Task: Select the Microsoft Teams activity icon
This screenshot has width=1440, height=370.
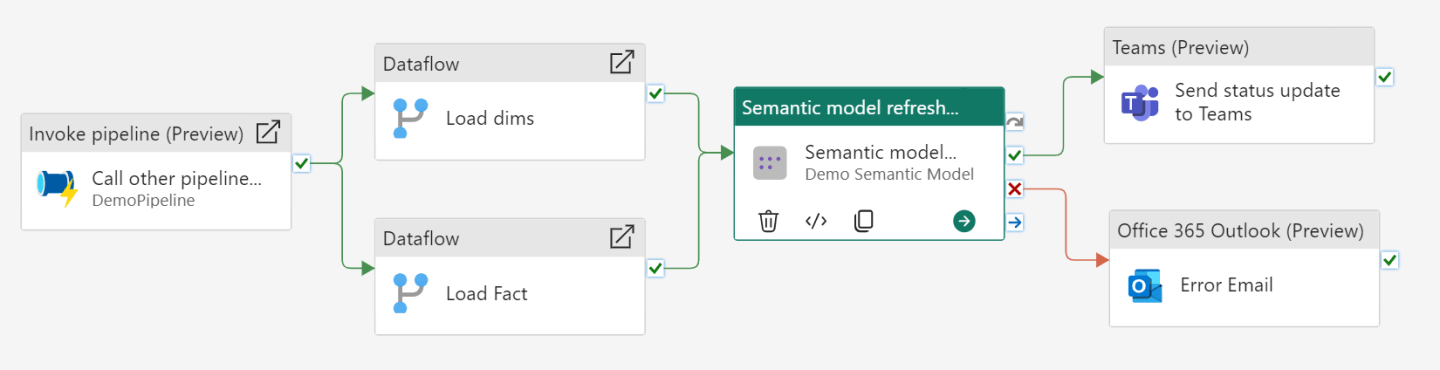Action: click(1139, 102)
